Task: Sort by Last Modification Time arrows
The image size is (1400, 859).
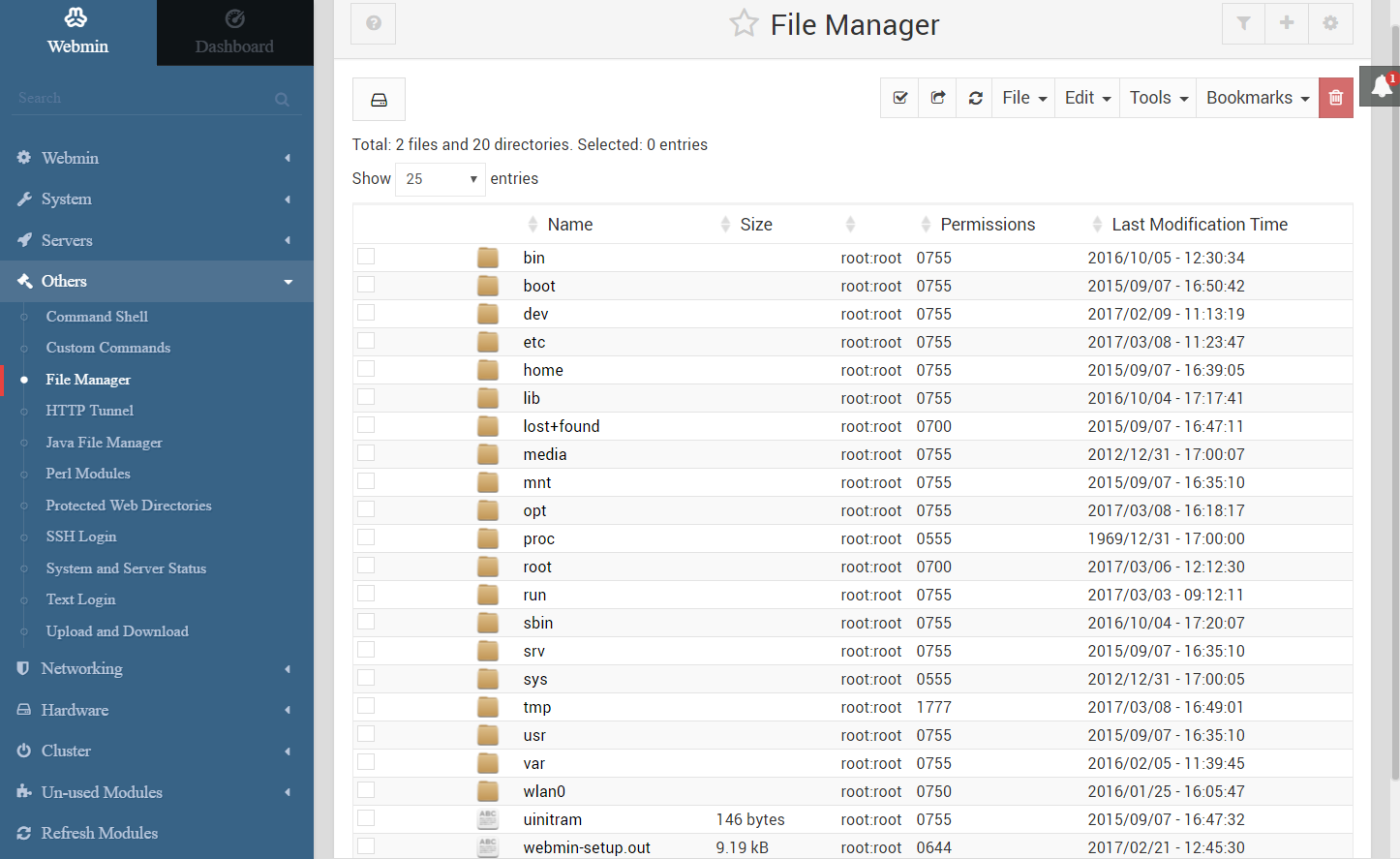Action: tap(1097, 225)
